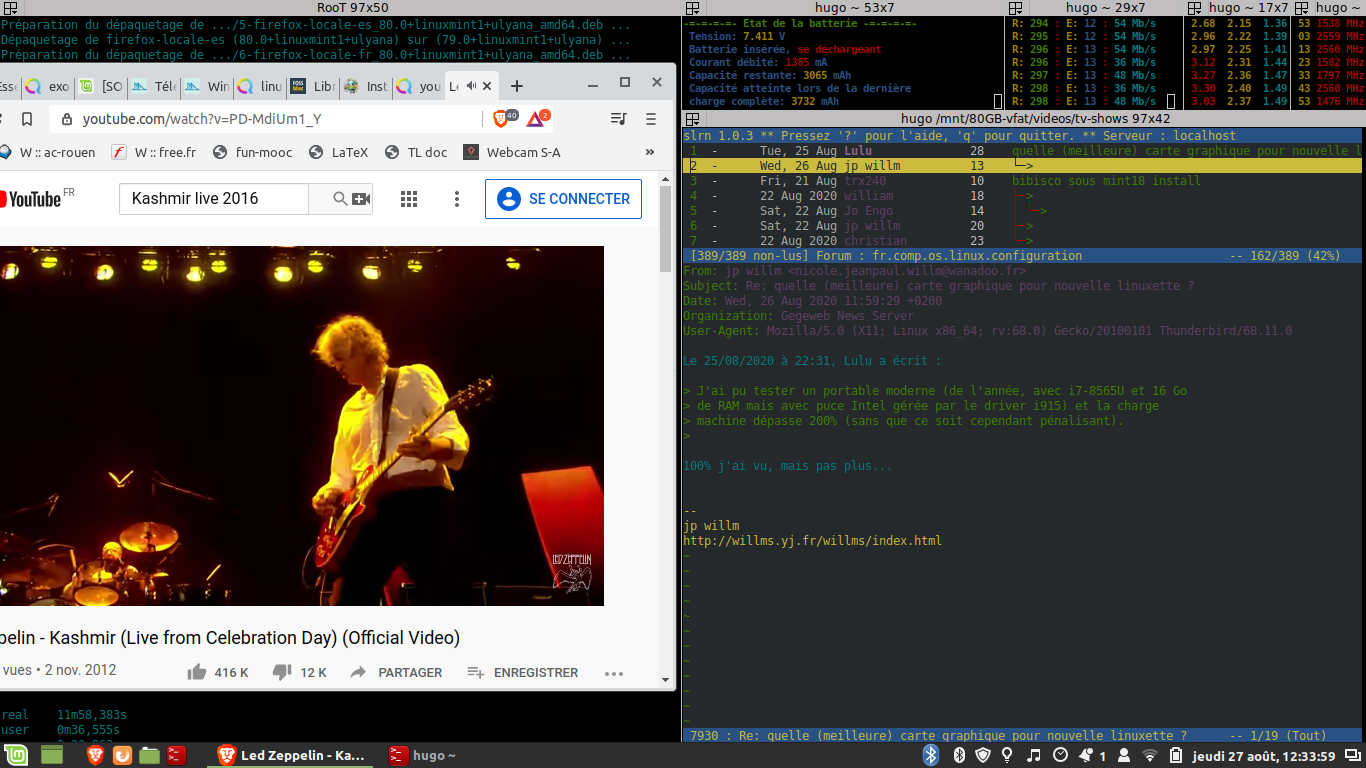Click the ENREGISTRER save button
The width and height of the screenshot is (1366, 768).
coord(522,673)
